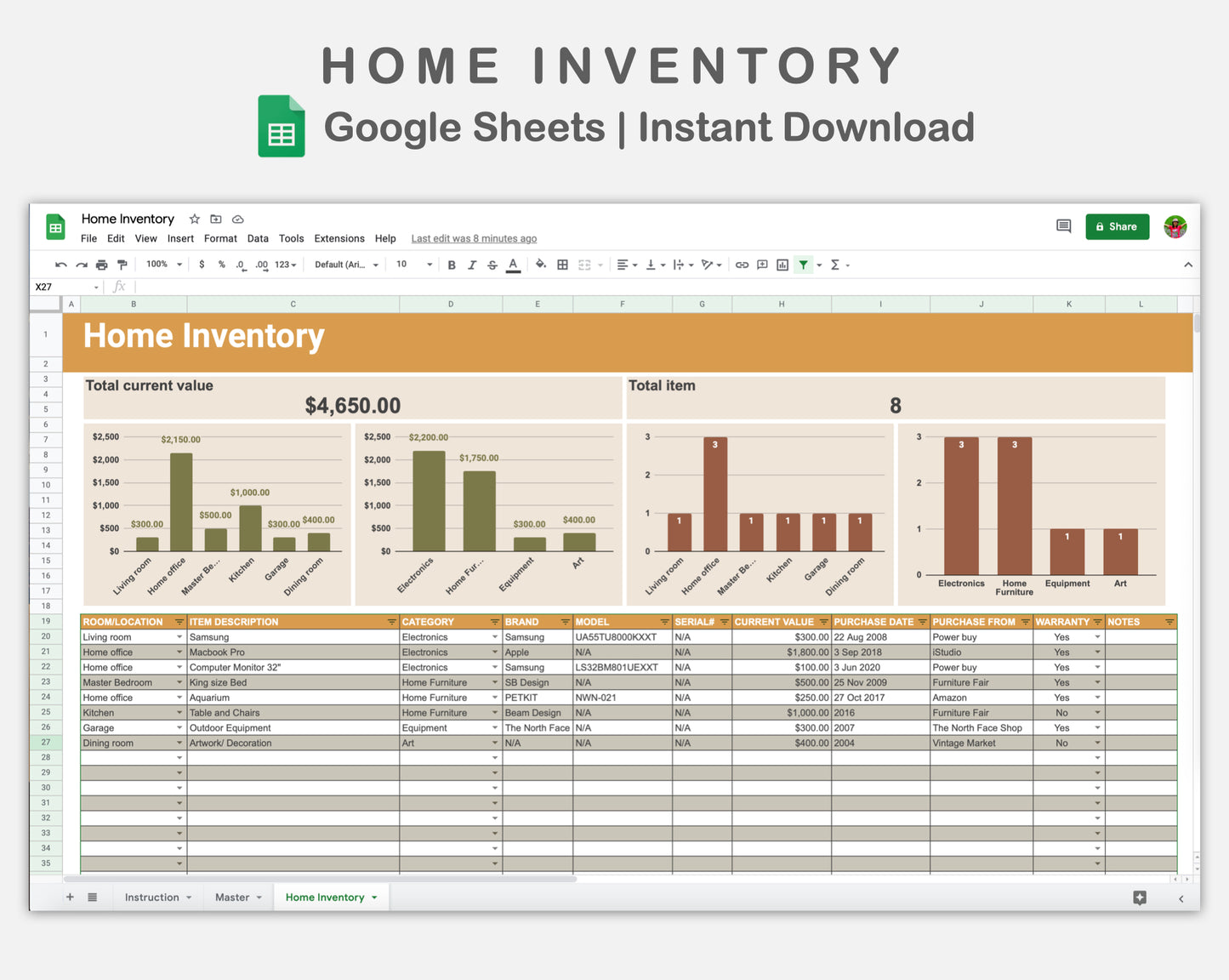Click the Share button
The width and height of the screenshot is (1229, 980).
(1117, 226)
